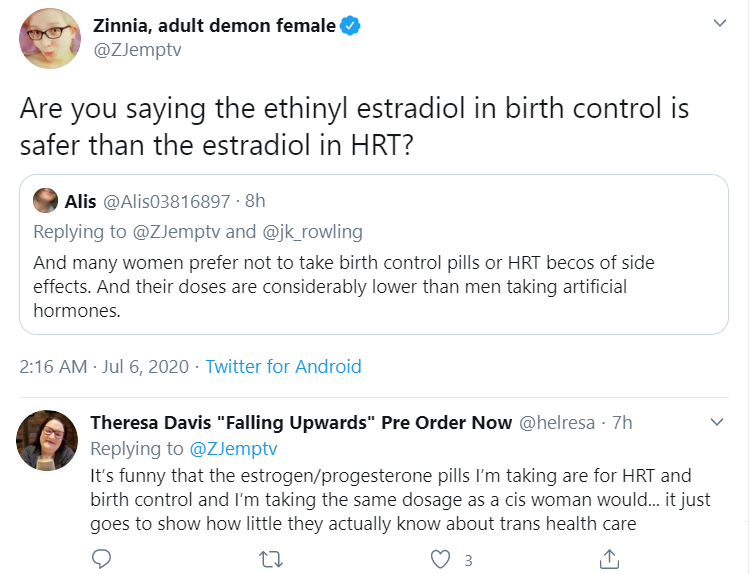750x574 pixels.
Task: Like the reply with heart icon
Action: [x=440, y=559]
